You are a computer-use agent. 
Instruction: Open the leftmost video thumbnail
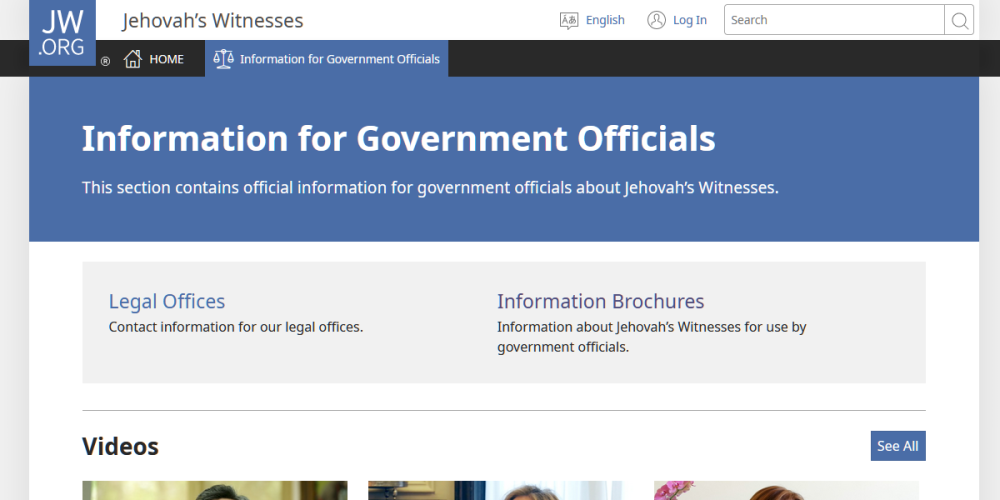tap(214, 490)
